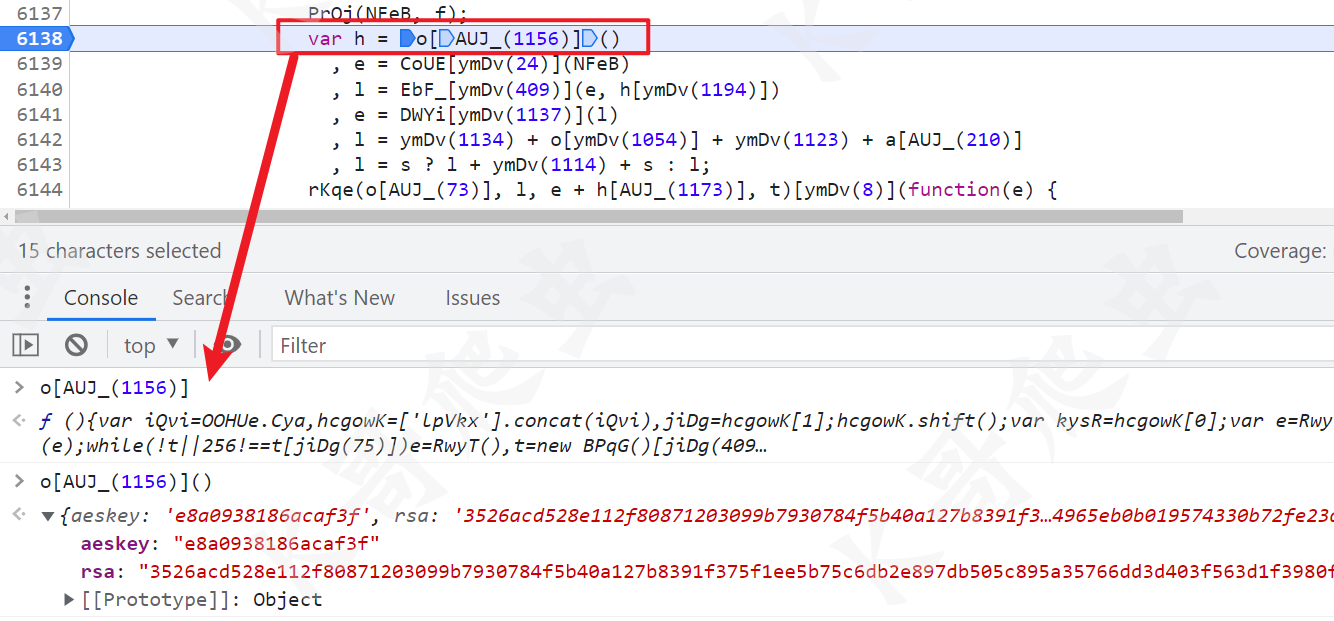Click line number 6140 in the gutter
Screen dimensions: 1334x621
tap(39, 89)
